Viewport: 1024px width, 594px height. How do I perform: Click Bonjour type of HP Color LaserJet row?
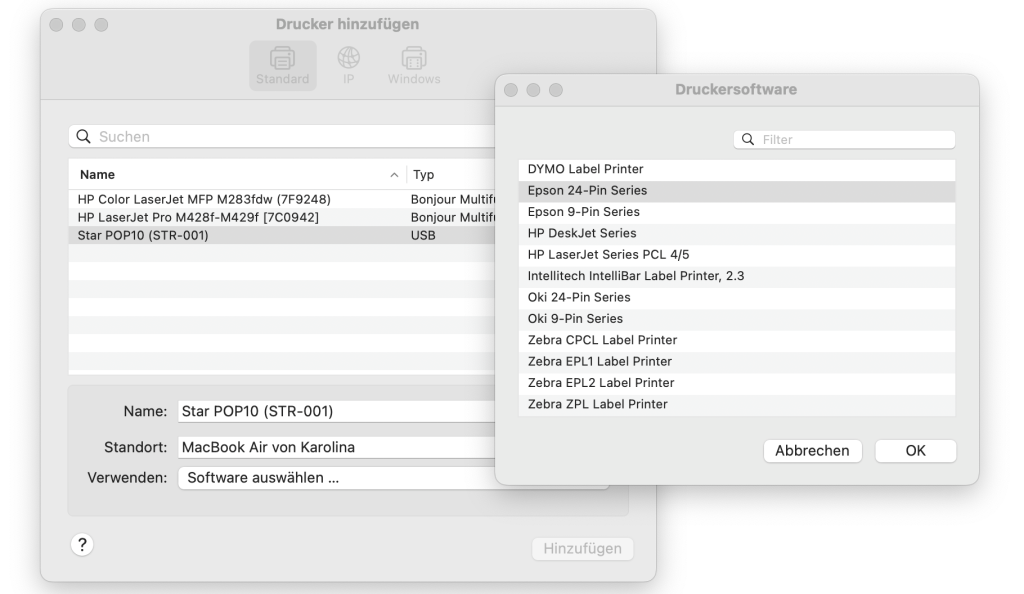[453, 199]
